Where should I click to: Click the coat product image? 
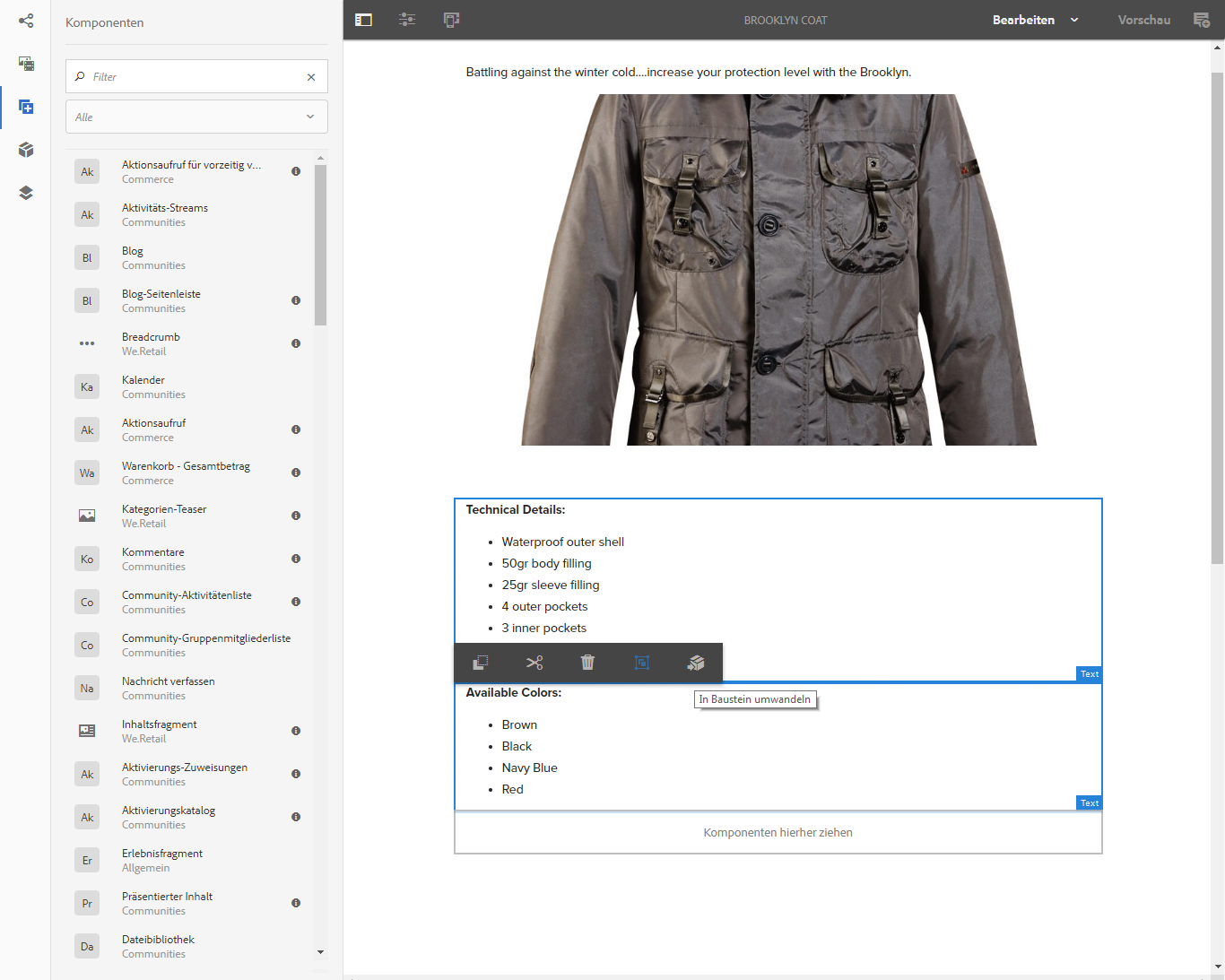pyautogui.click(x=778, y=269)
